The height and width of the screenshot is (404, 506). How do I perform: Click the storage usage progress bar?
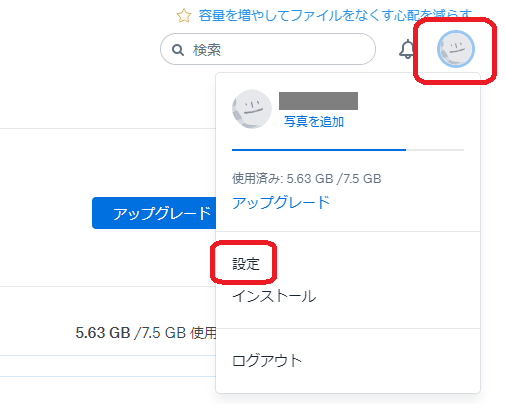[348, 150]
